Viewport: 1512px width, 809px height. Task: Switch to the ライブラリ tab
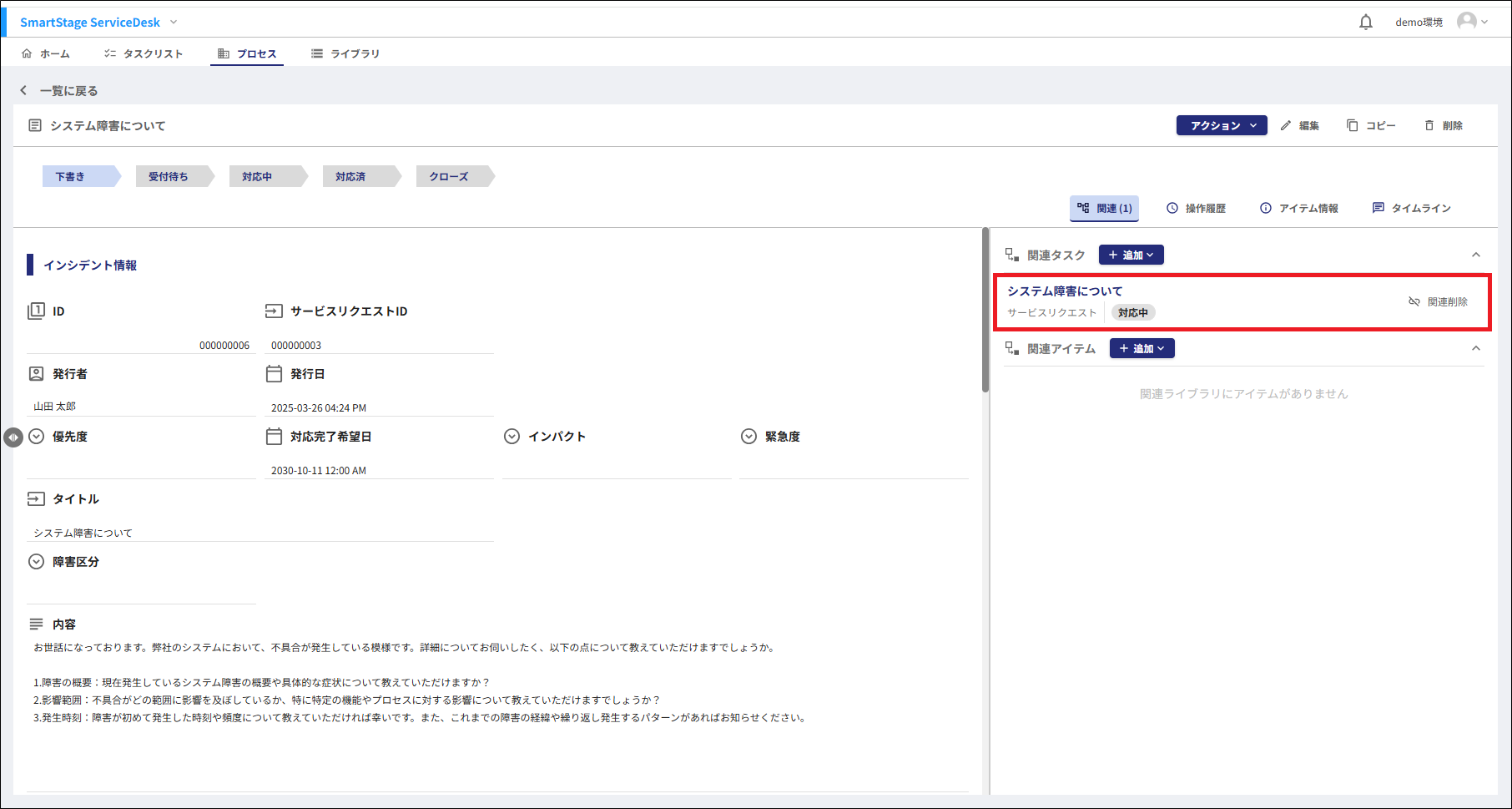(345, 53)
